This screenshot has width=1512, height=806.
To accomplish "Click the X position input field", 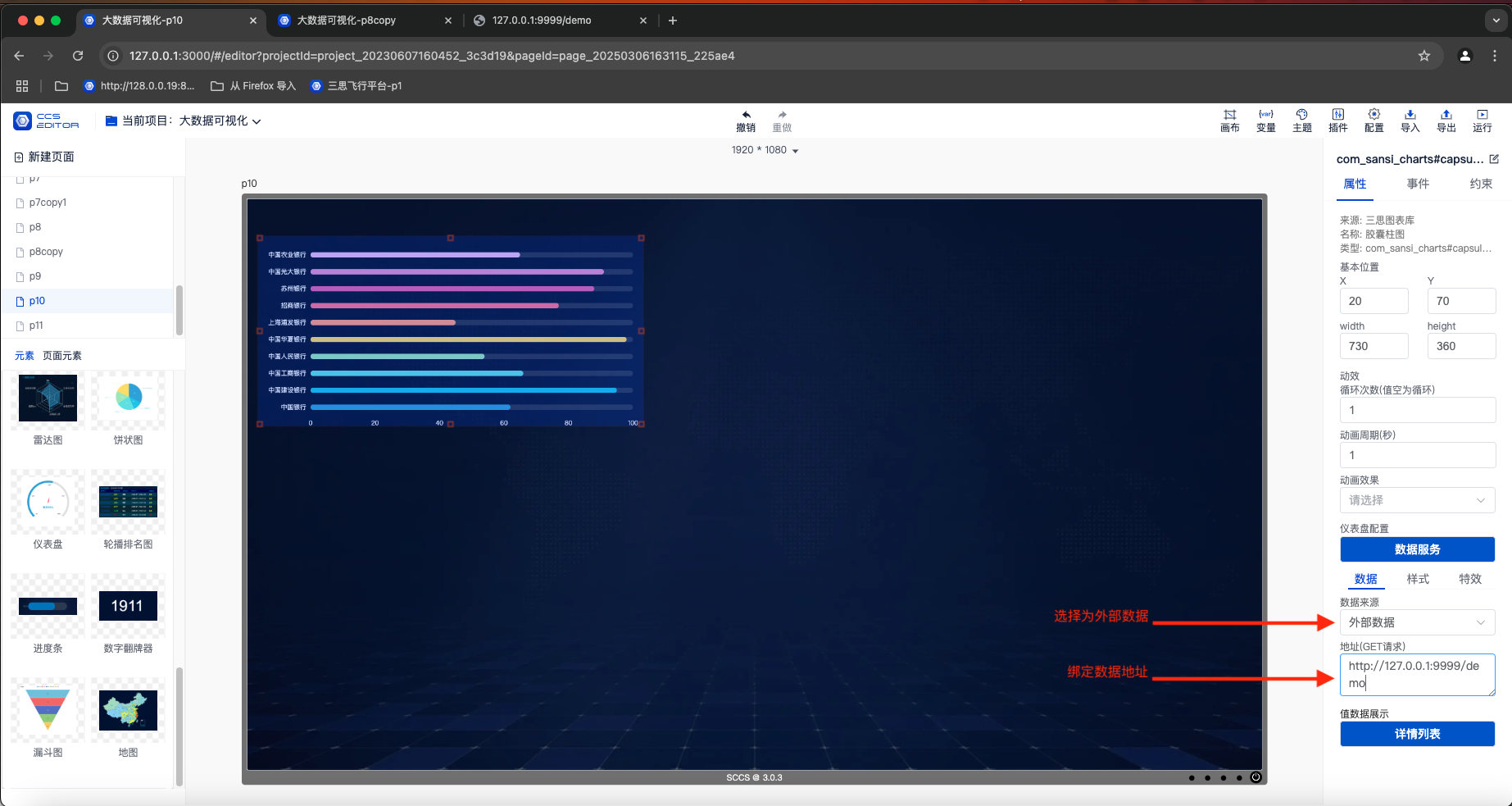I will (x=1374, y=301).
